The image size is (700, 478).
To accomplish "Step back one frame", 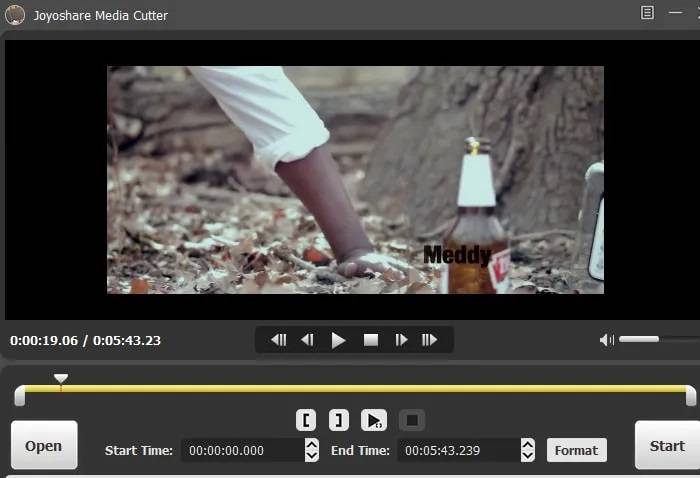I will [x=308, y=340].
